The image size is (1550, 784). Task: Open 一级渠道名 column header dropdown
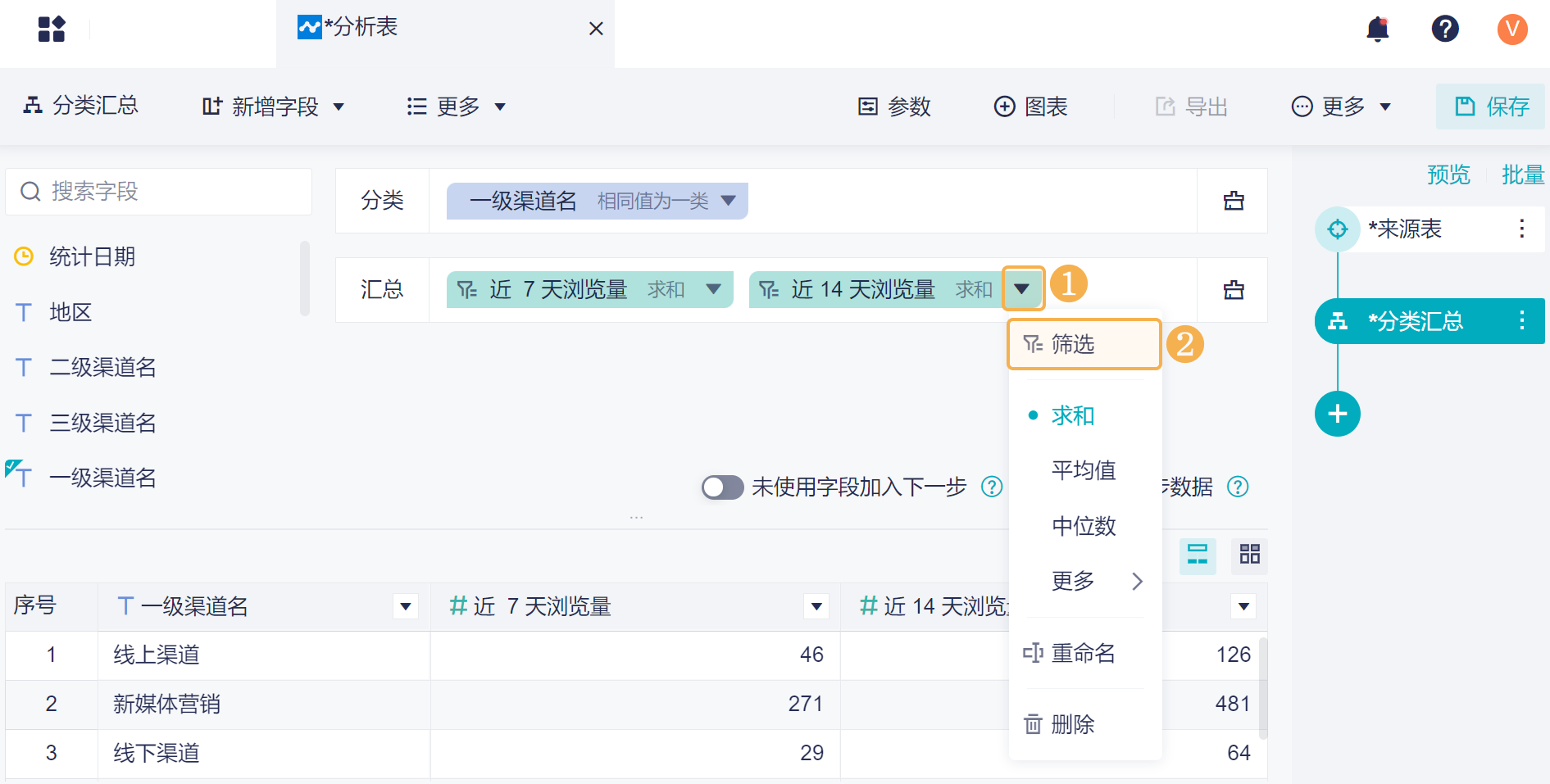click(405, 607)
